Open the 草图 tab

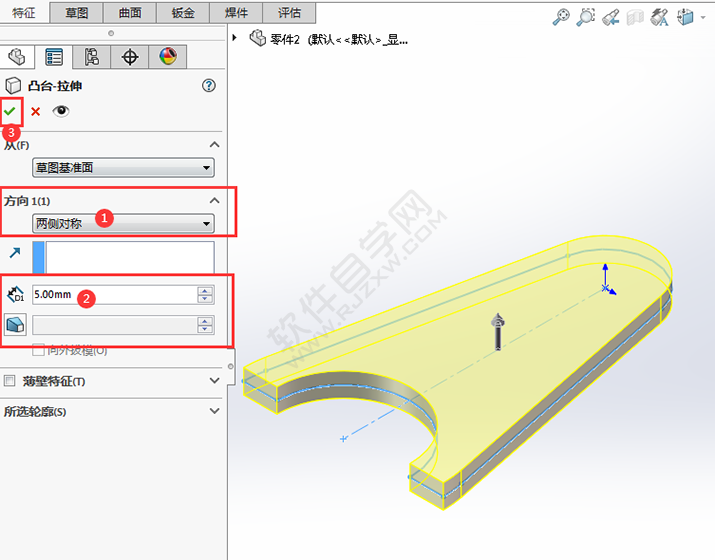coord(77,12)
